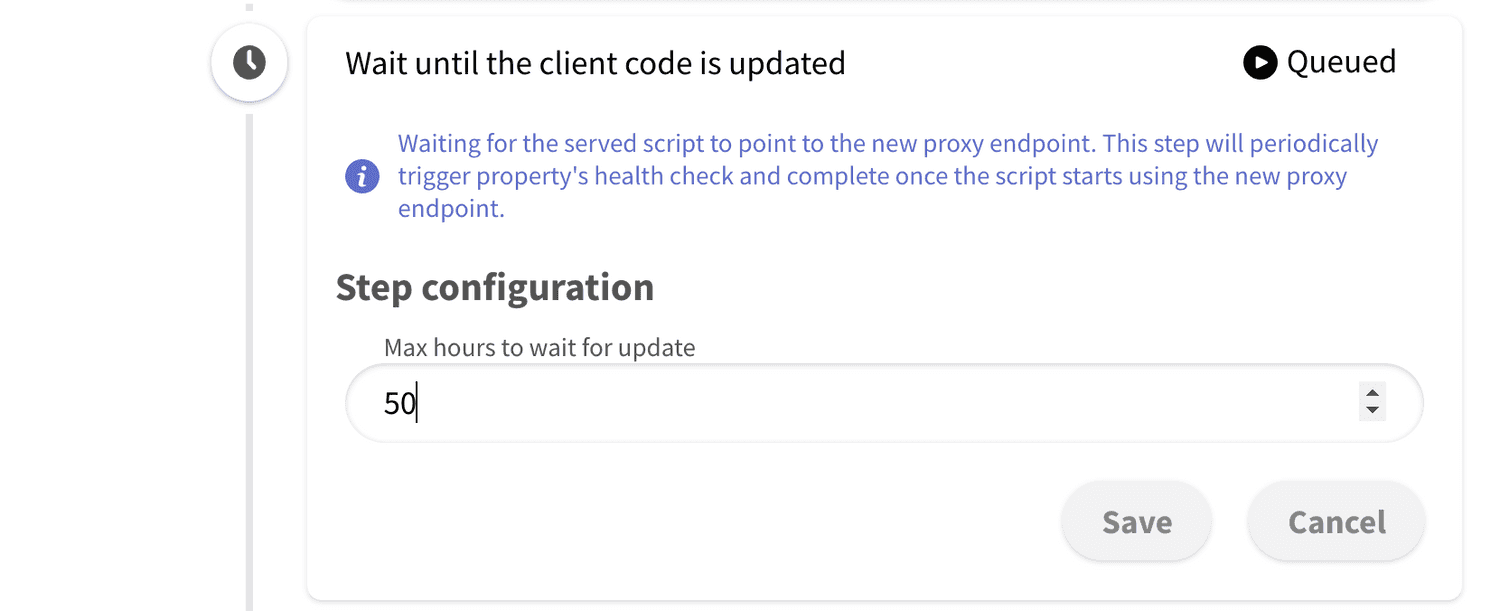
Task: Place cursor on the value 50
Action: (x=400, y=403)
